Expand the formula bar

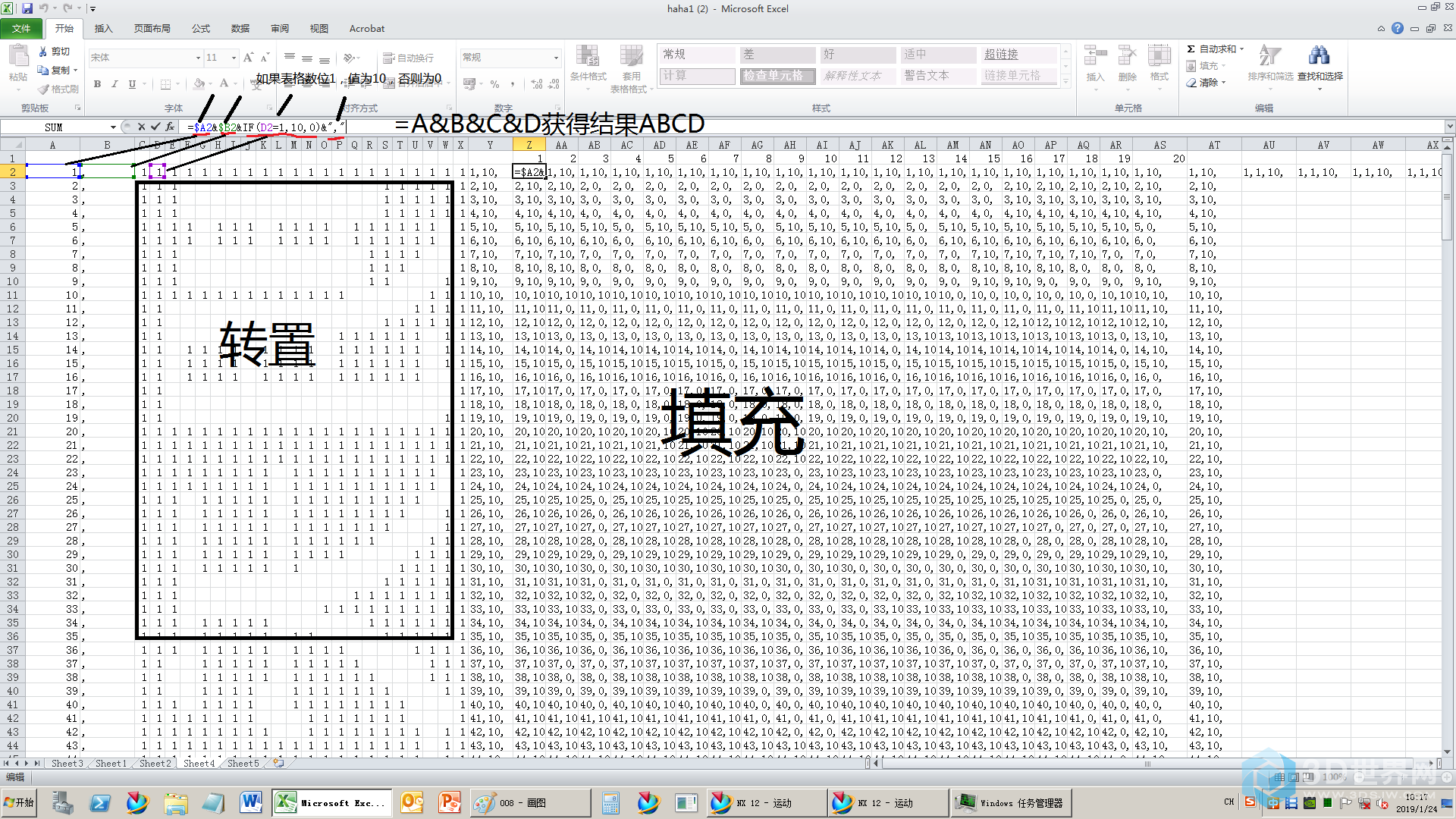click(x=1449, y=127)
